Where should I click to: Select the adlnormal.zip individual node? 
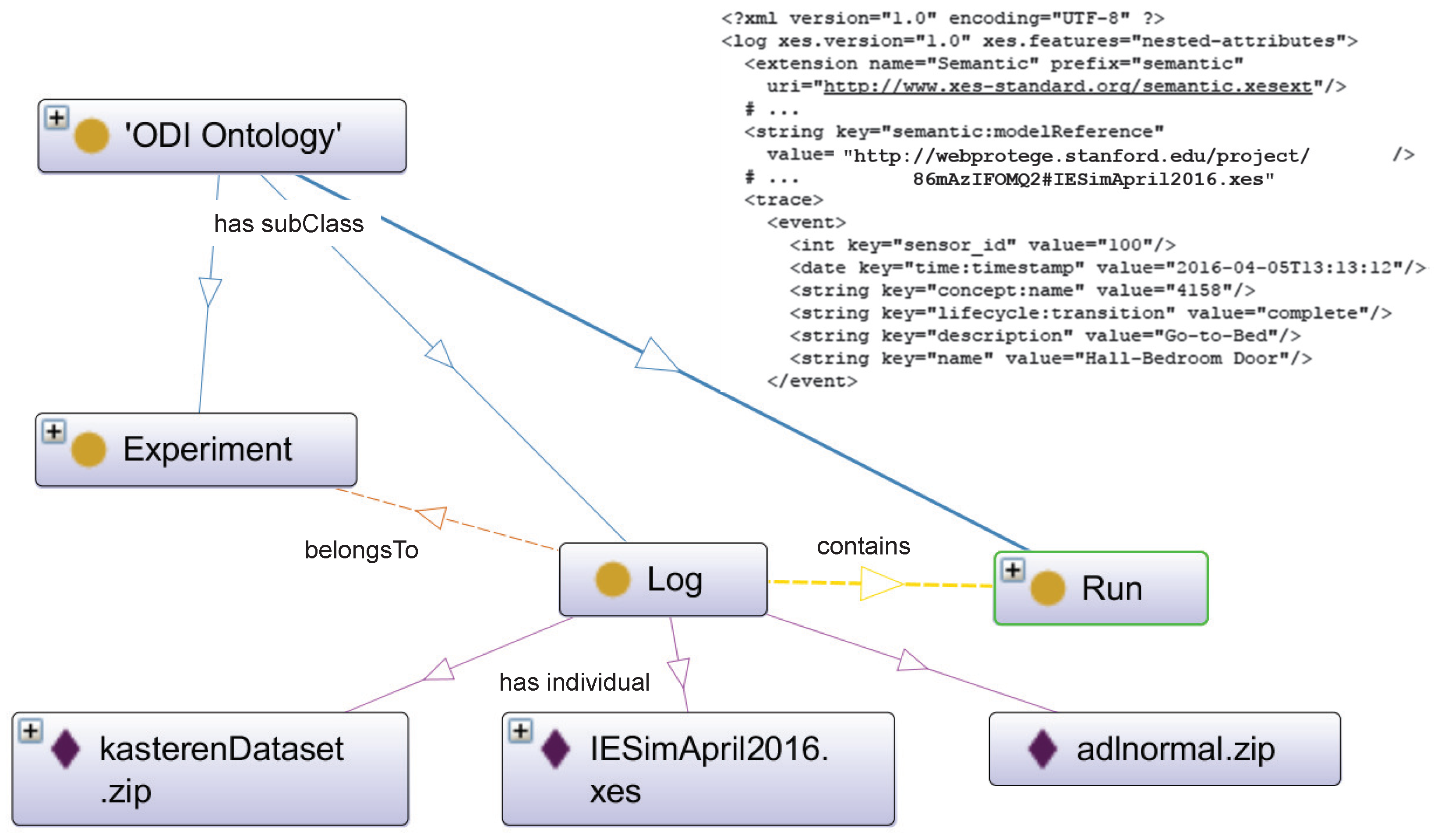(1164, 748)
